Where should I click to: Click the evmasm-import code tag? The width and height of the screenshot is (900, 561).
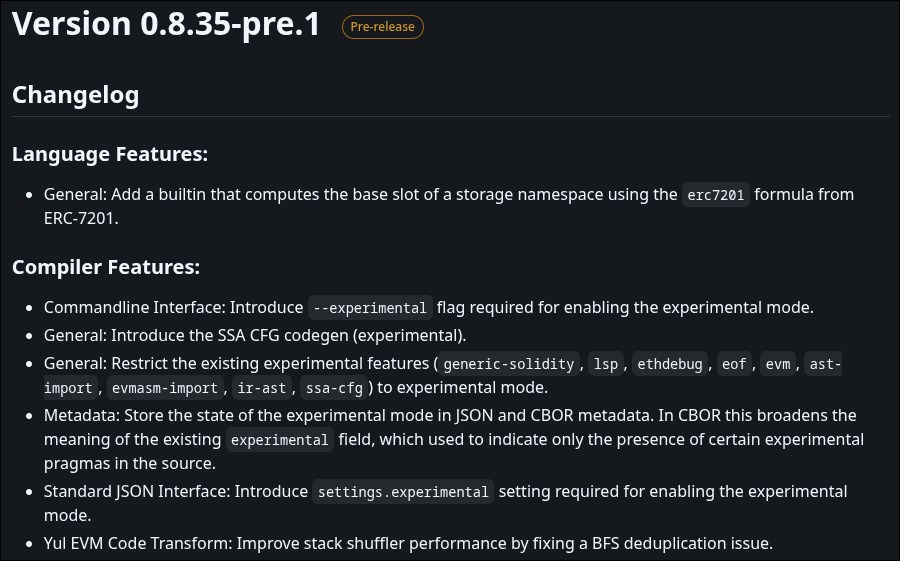pyautogui.click(x=165, y=388)
